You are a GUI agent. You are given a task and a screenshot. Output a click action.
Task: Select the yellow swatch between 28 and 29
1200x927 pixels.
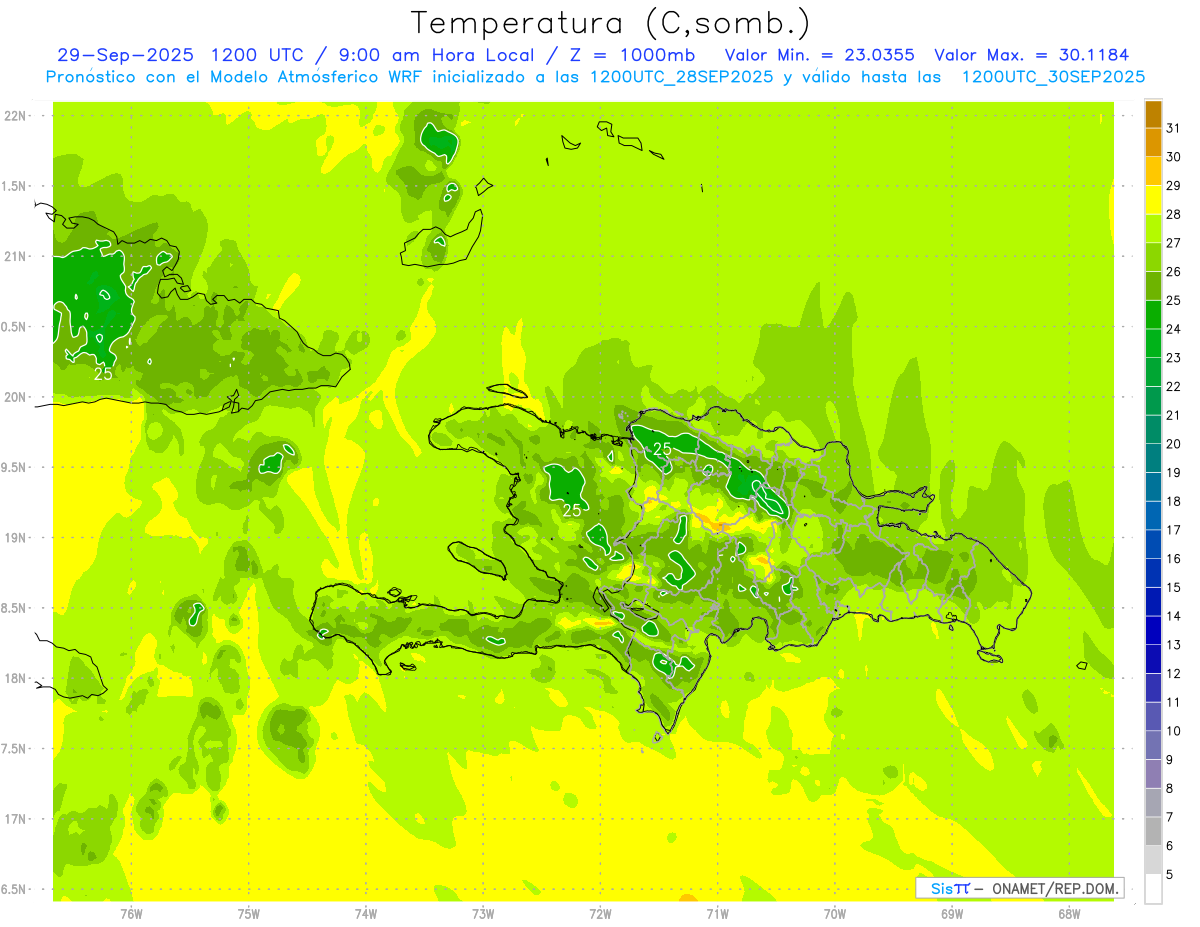click(1153, 200)
